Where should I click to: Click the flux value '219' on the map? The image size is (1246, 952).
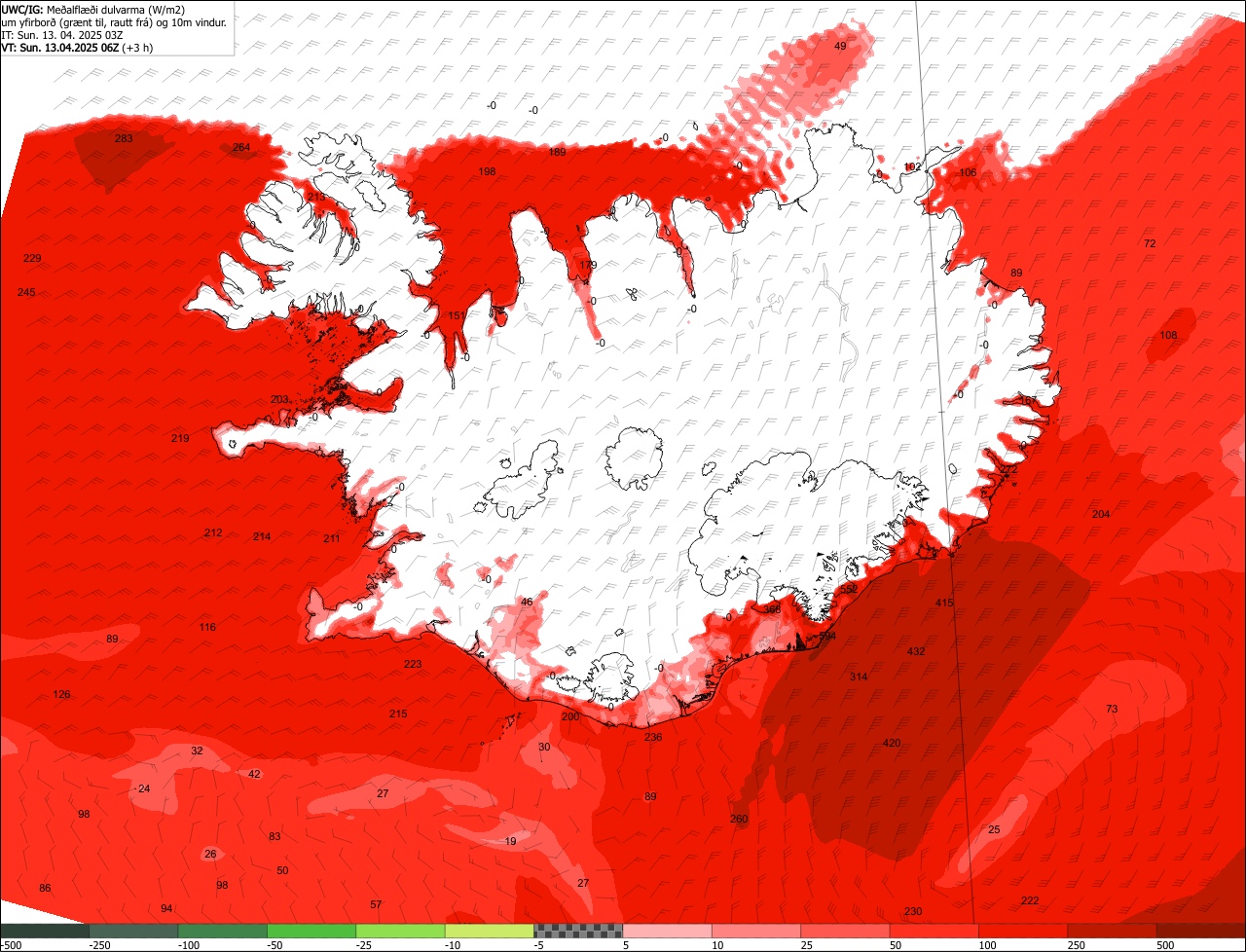[x=180, y=438]
